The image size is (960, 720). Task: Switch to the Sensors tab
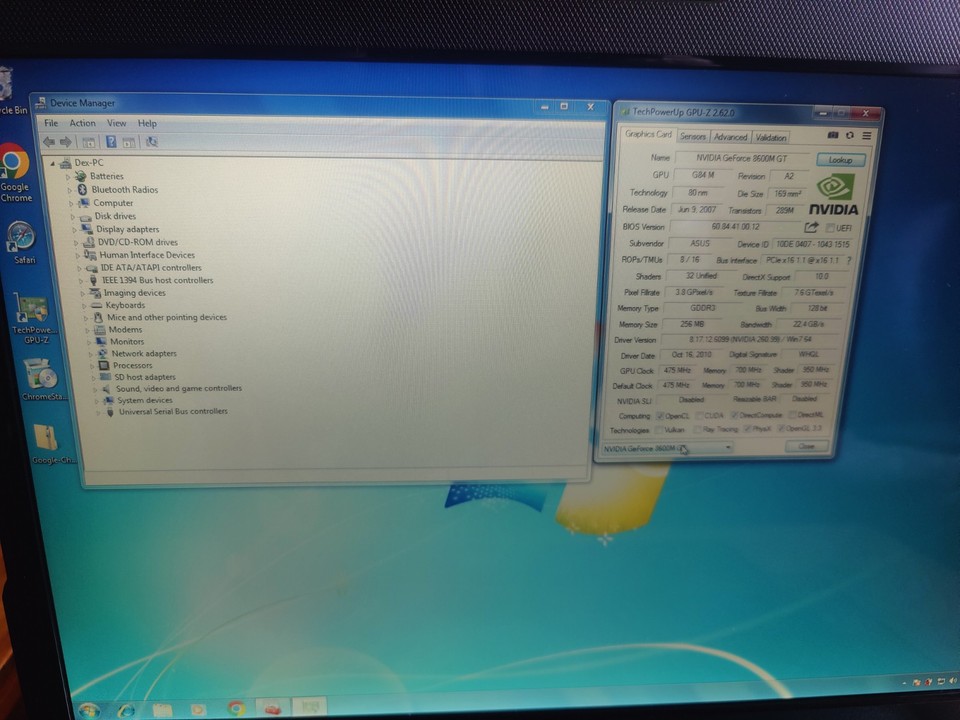(691, 137)
